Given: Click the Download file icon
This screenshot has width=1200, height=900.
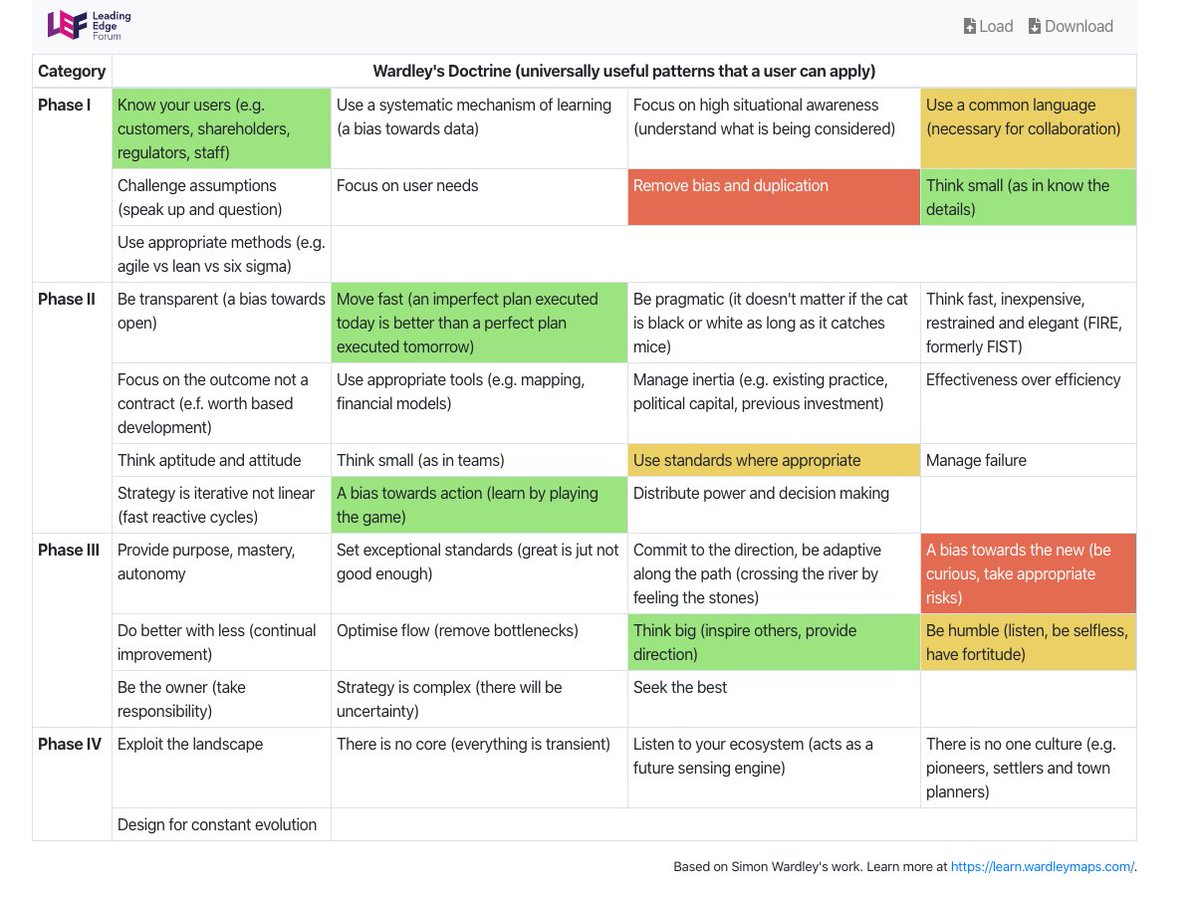Looking at the screenshot, I should point(1034,27).
